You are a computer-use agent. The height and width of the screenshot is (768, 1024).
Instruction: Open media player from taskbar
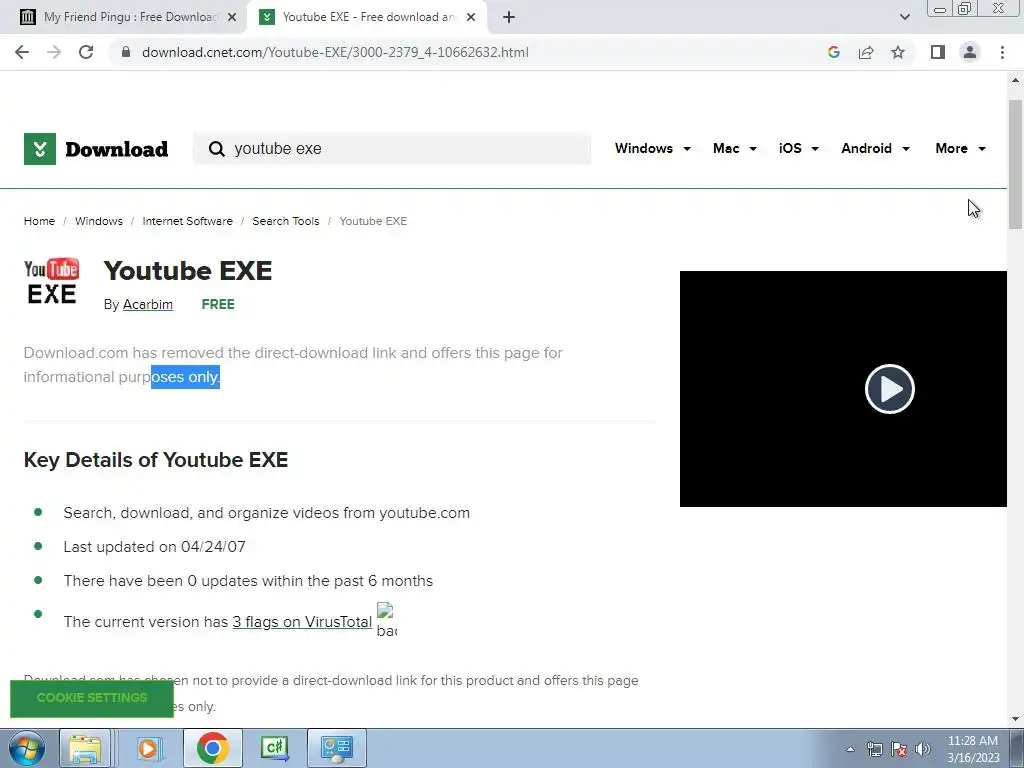pyautogui.click(x=148, y=748)
